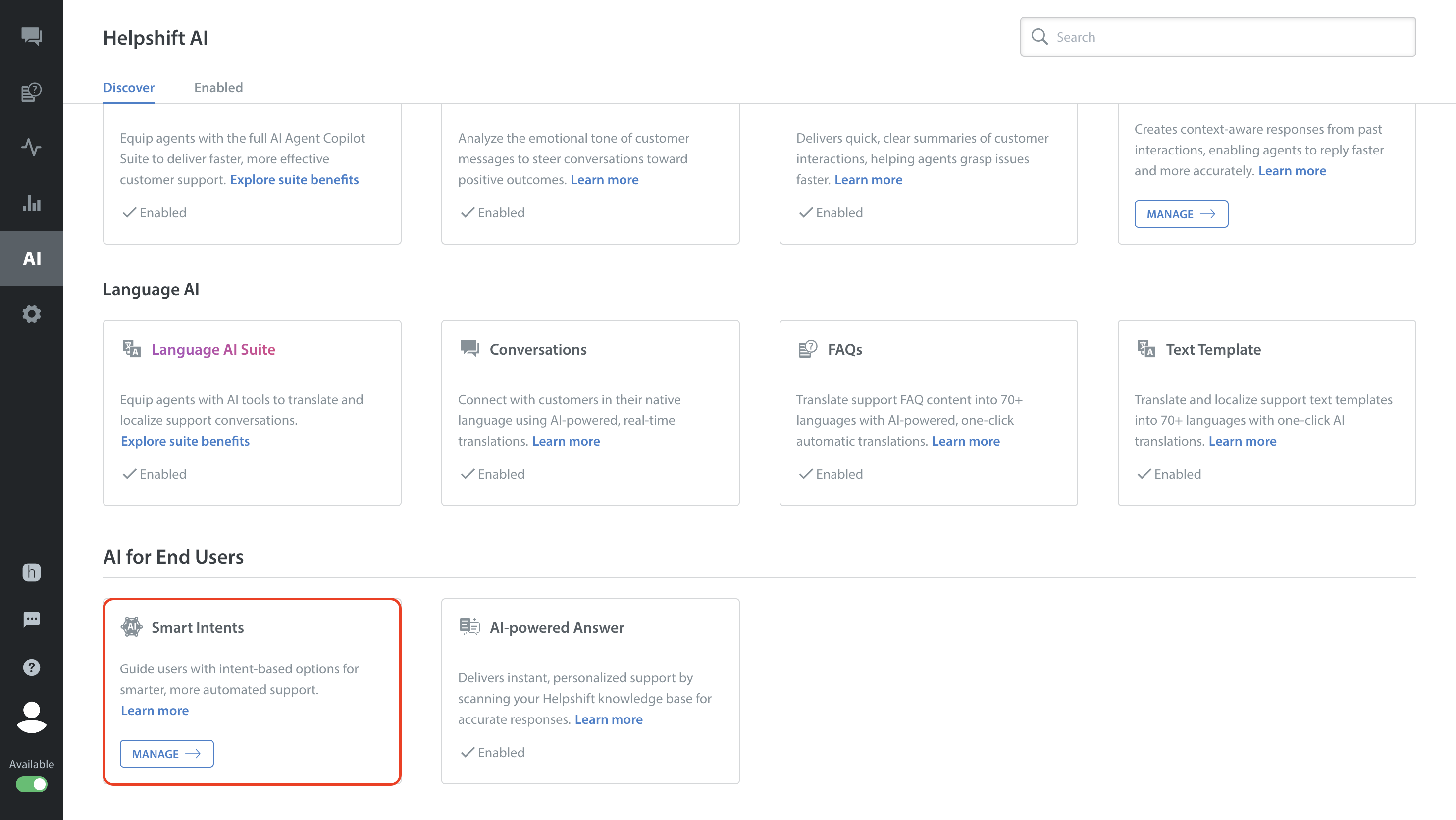Open the user profile avatar icon
The width and height of the screenshot is (1456, 820).
coord(32,717)
